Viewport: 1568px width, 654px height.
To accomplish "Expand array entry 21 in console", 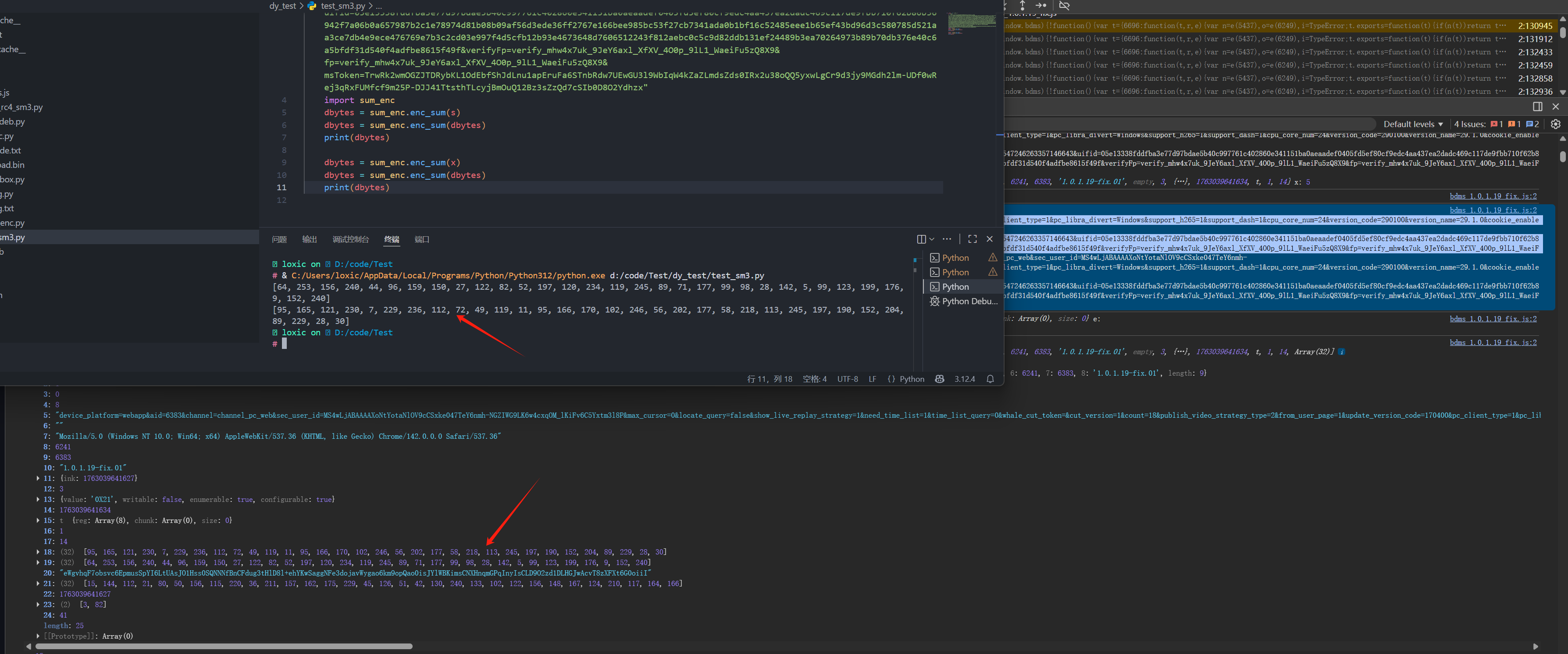I will 38,584.
